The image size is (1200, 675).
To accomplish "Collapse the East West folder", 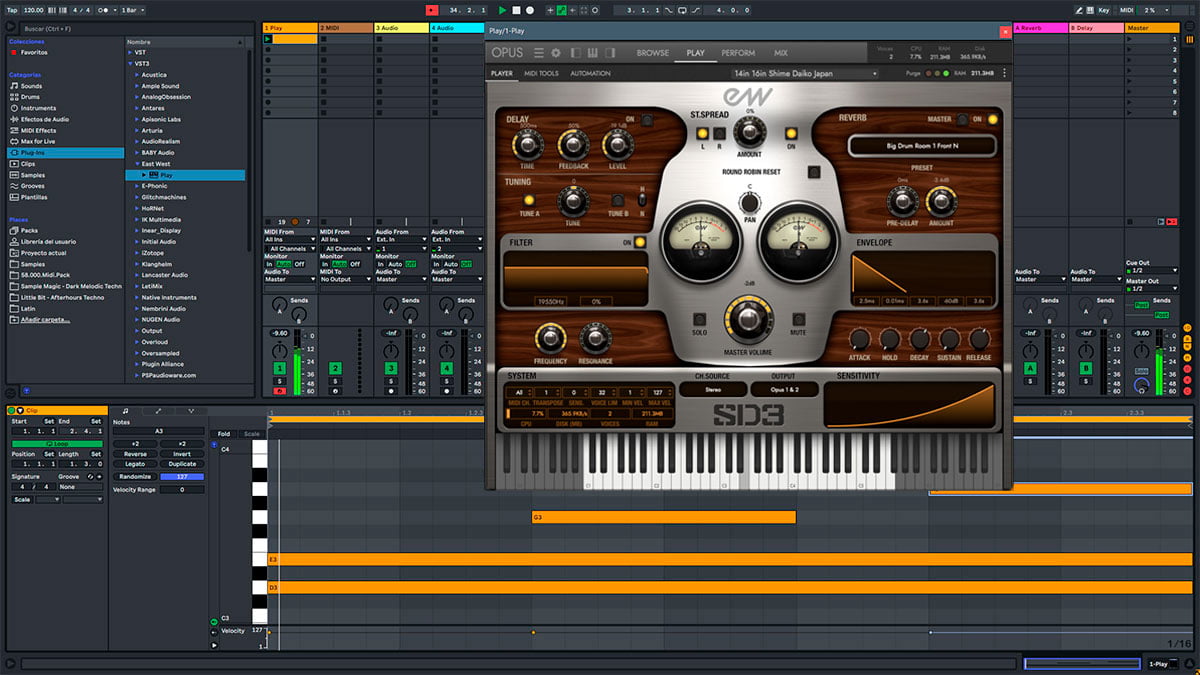I will (137, 163).
